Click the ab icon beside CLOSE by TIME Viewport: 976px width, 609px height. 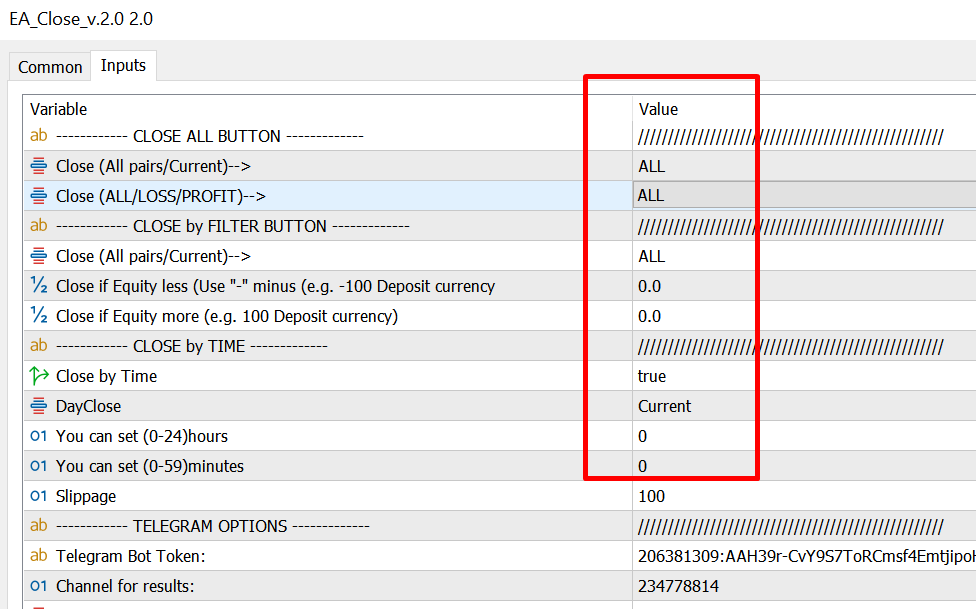tap(39, 346)
